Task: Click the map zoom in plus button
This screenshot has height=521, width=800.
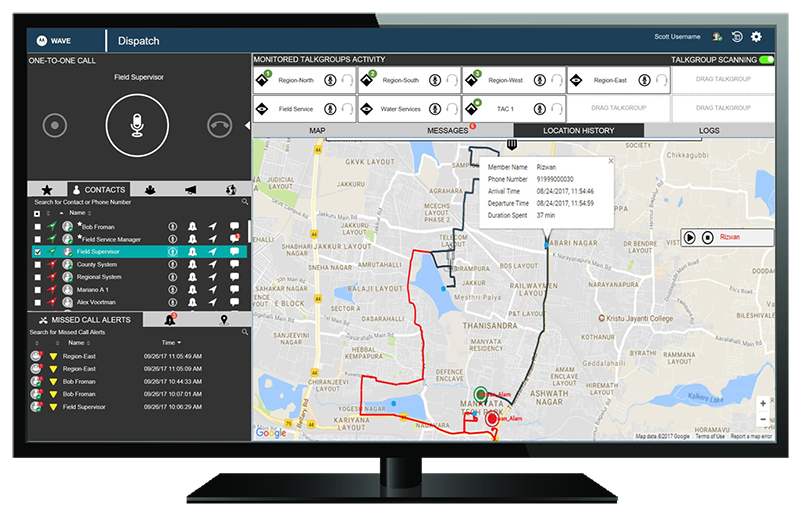Action: click(763, 402)
